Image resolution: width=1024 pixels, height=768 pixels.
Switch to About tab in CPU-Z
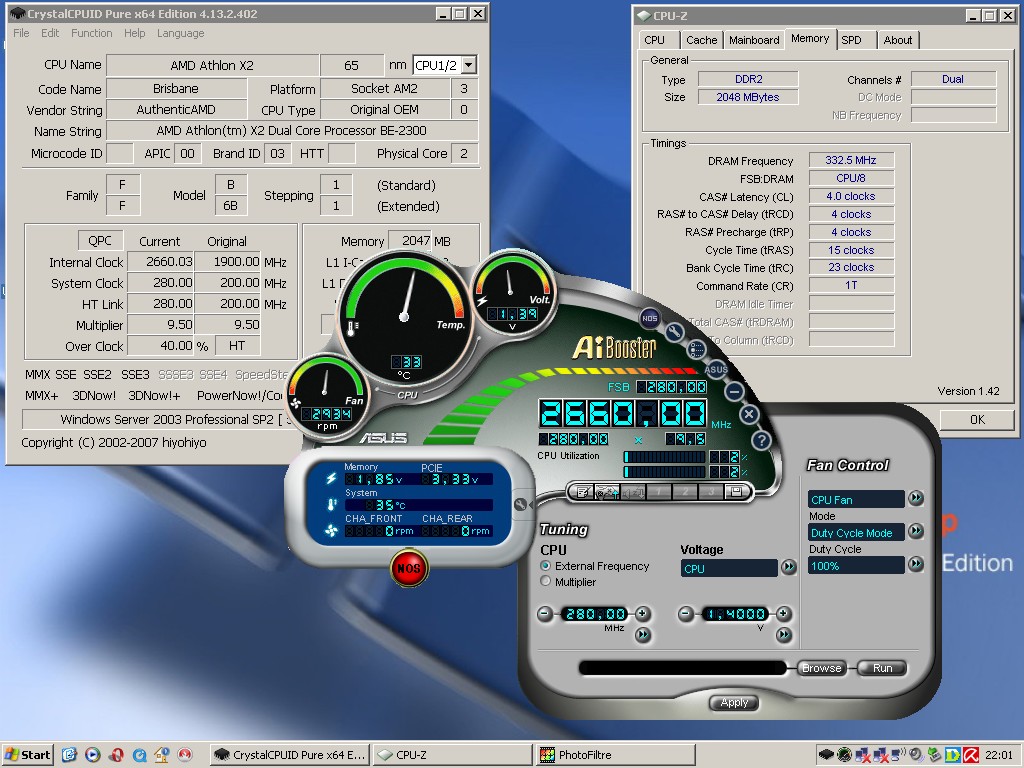[x=898, y=40]
